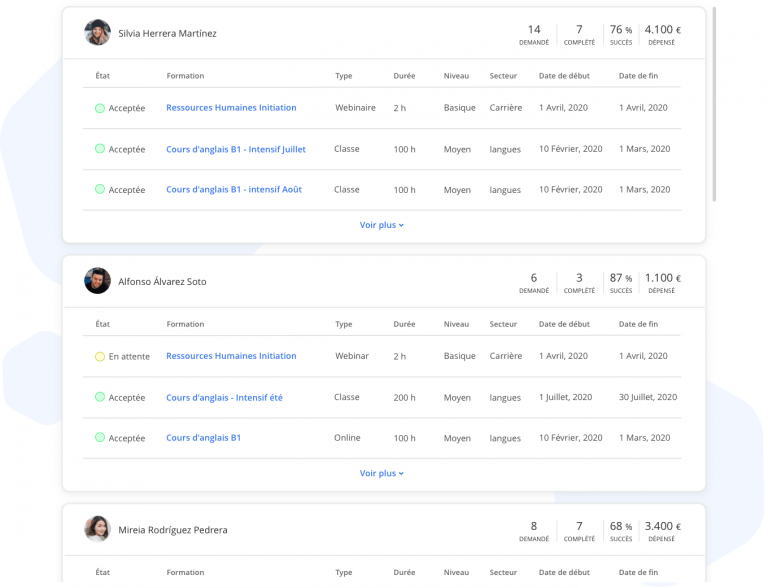768x588 pixels.
Task: Open Cours d'anglais B1 - Intensif Juillet
Action: pyautogui.click(x=236, y=149)
